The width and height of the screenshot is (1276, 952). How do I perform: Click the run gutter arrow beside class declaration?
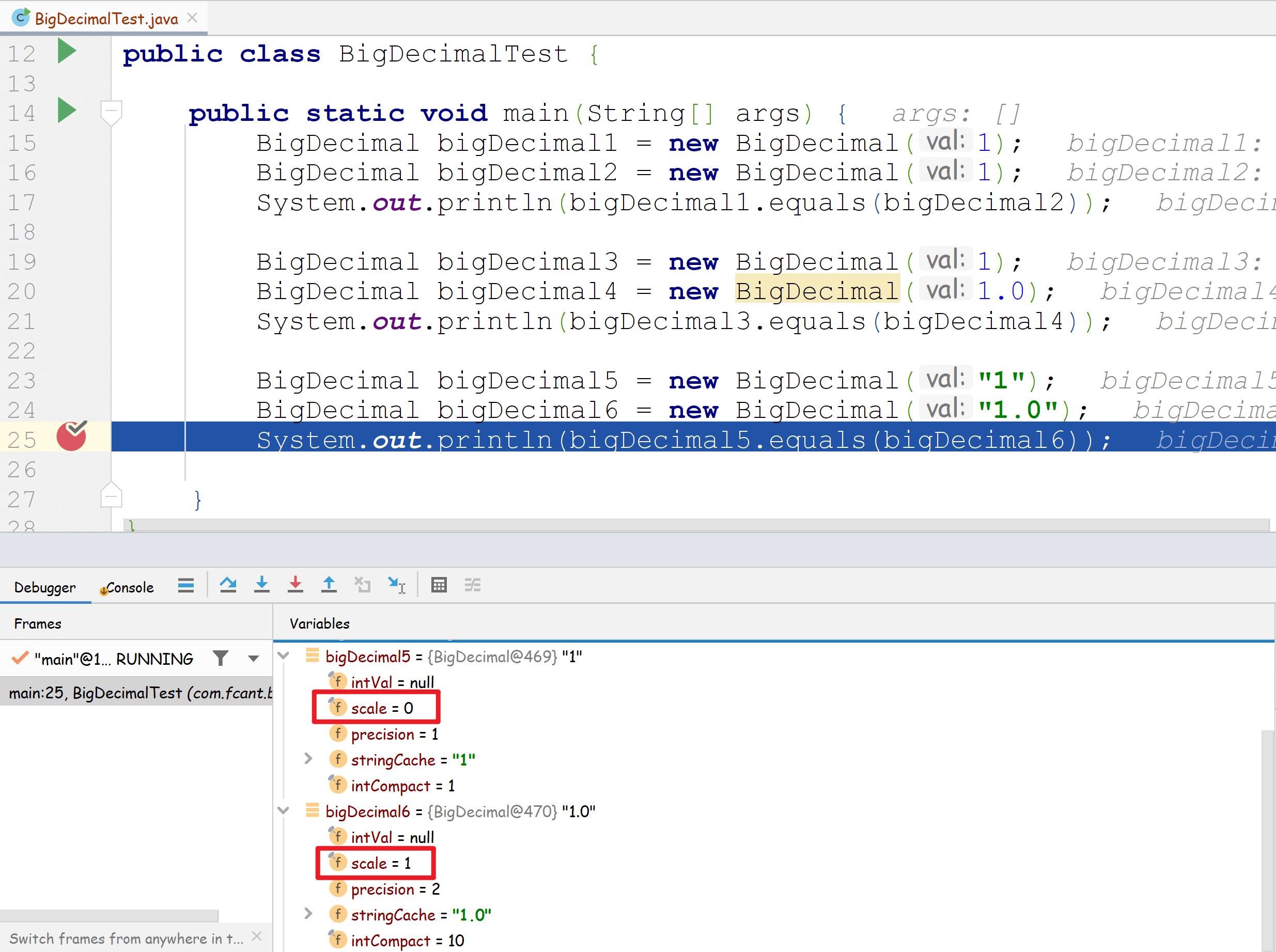click(67, 51)
